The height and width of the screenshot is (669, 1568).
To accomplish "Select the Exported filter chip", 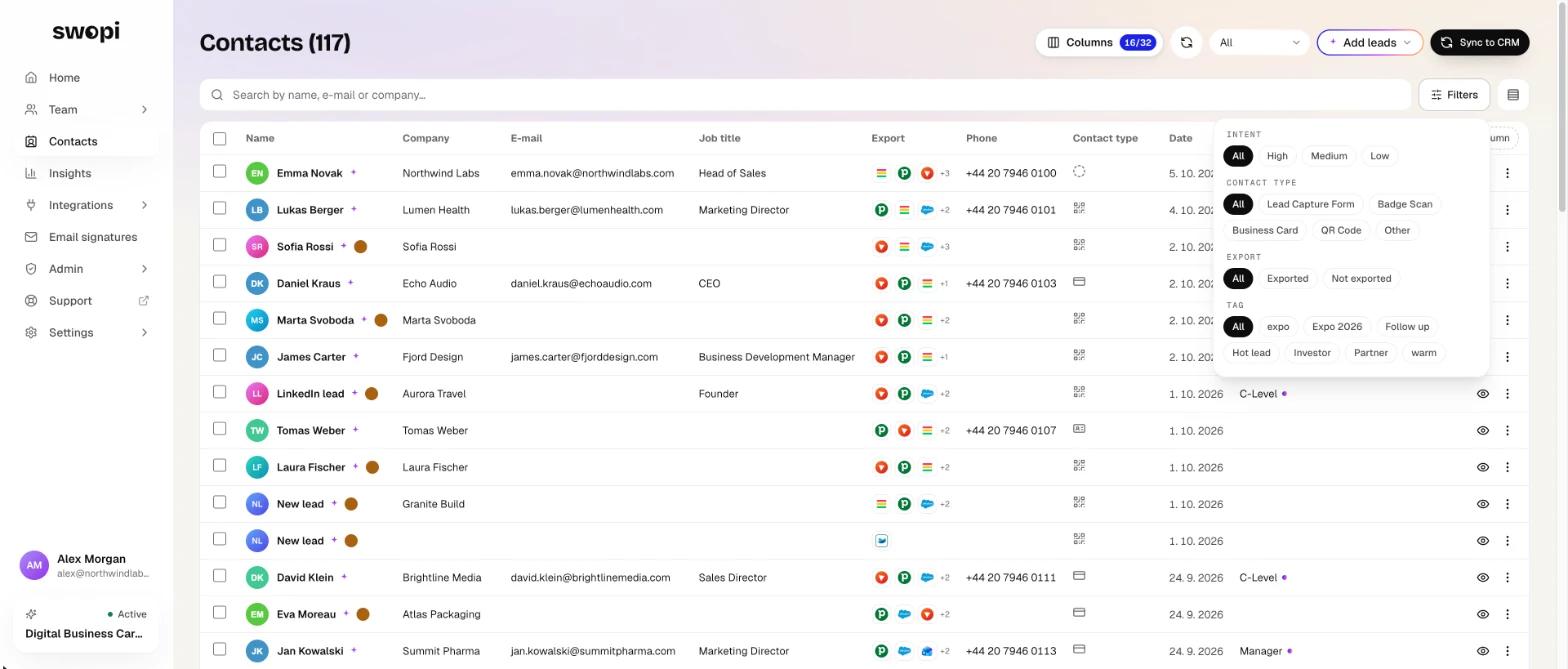I will coord(1287,279).
